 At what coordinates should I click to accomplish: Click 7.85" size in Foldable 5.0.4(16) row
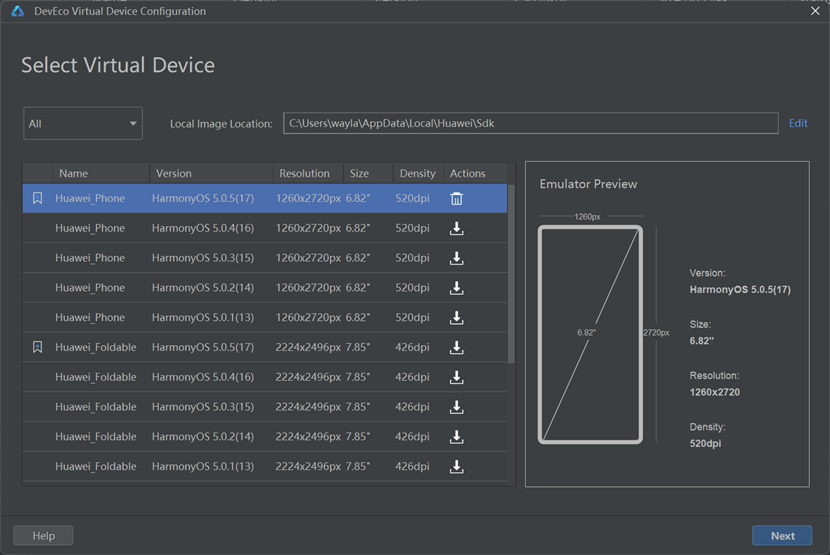(x=358, y=377)
